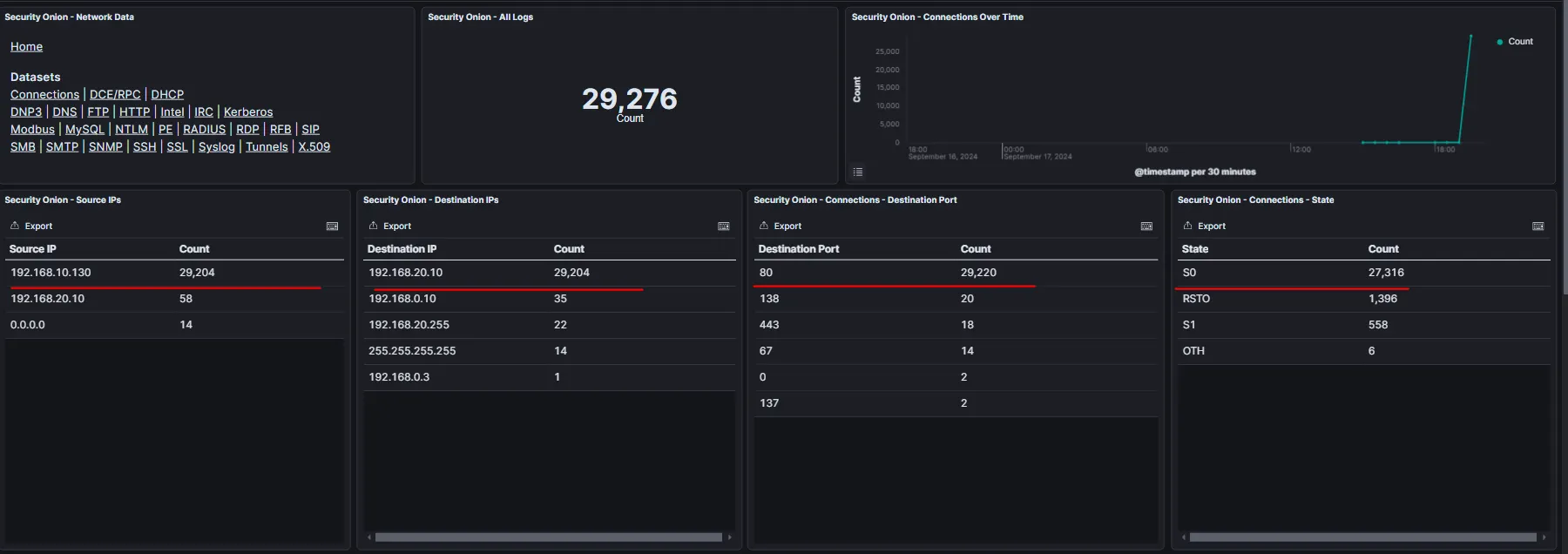Screen dimensions: 1568x554
Task: Select destination port 80 cell
Action: coord(766,273)
